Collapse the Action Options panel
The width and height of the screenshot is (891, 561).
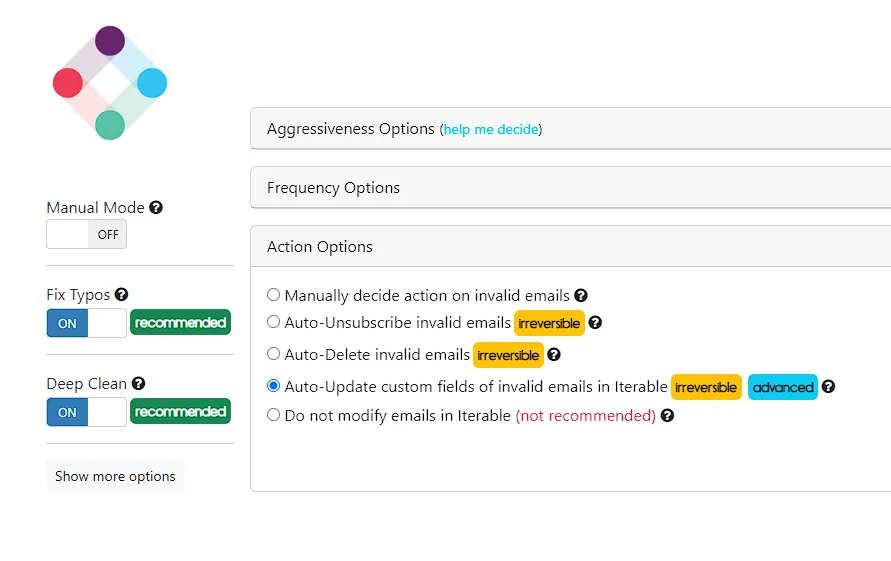coord(571,246)
